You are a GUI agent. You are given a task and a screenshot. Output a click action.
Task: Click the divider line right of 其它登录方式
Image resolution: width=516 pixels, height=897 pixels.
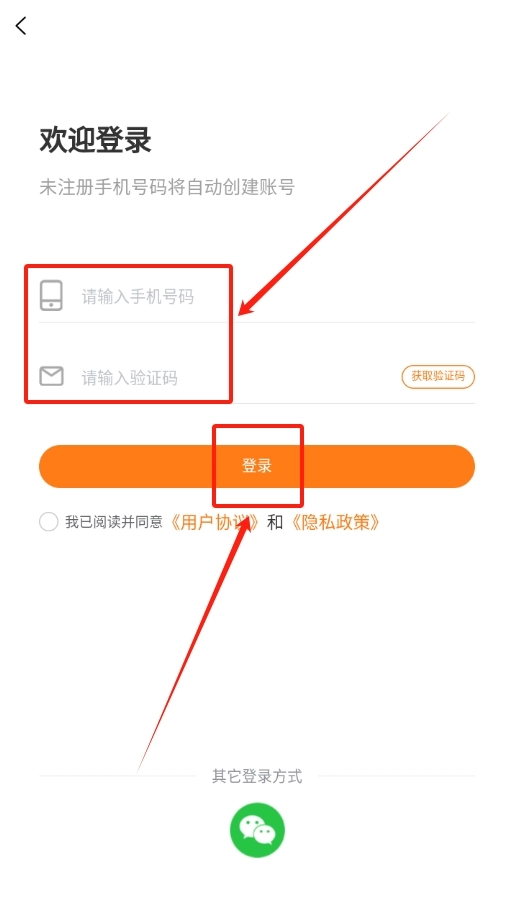(396, 776)
